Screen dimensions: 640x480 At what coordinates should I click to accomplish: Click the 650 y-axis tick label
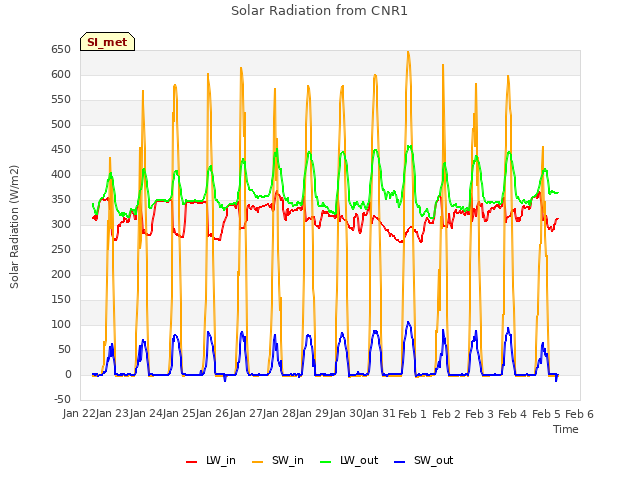coord(61,50)
